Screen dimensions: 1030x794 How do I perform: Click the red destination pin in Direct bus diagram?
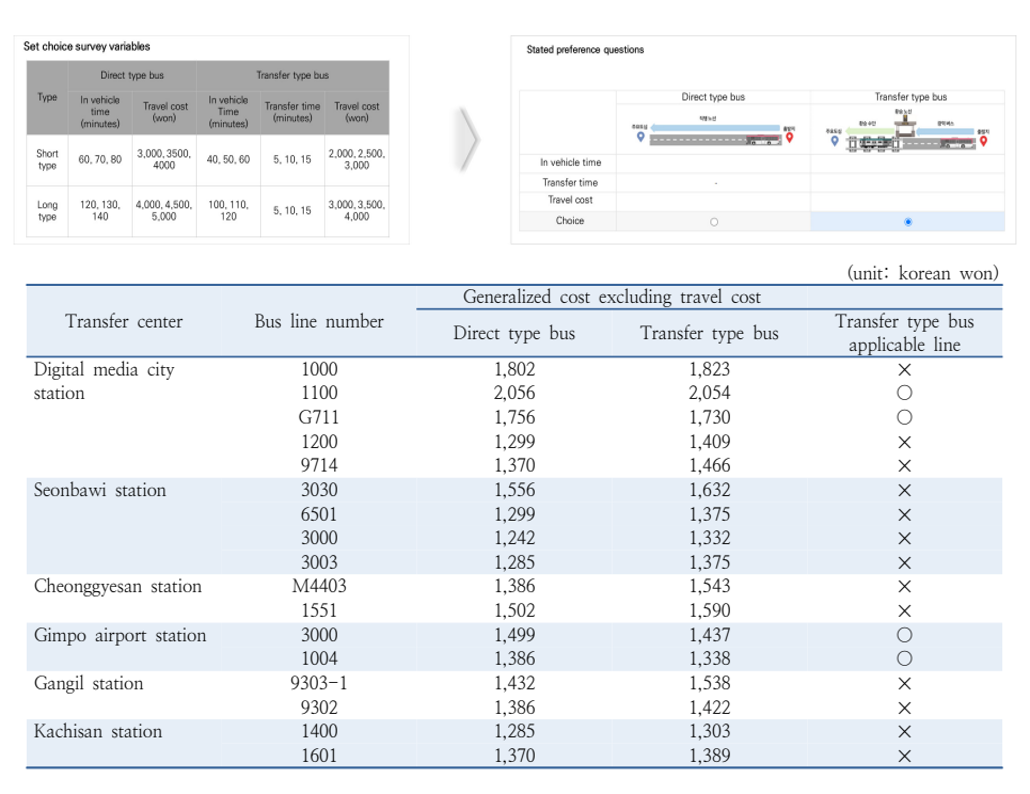(x=789, y=139)
